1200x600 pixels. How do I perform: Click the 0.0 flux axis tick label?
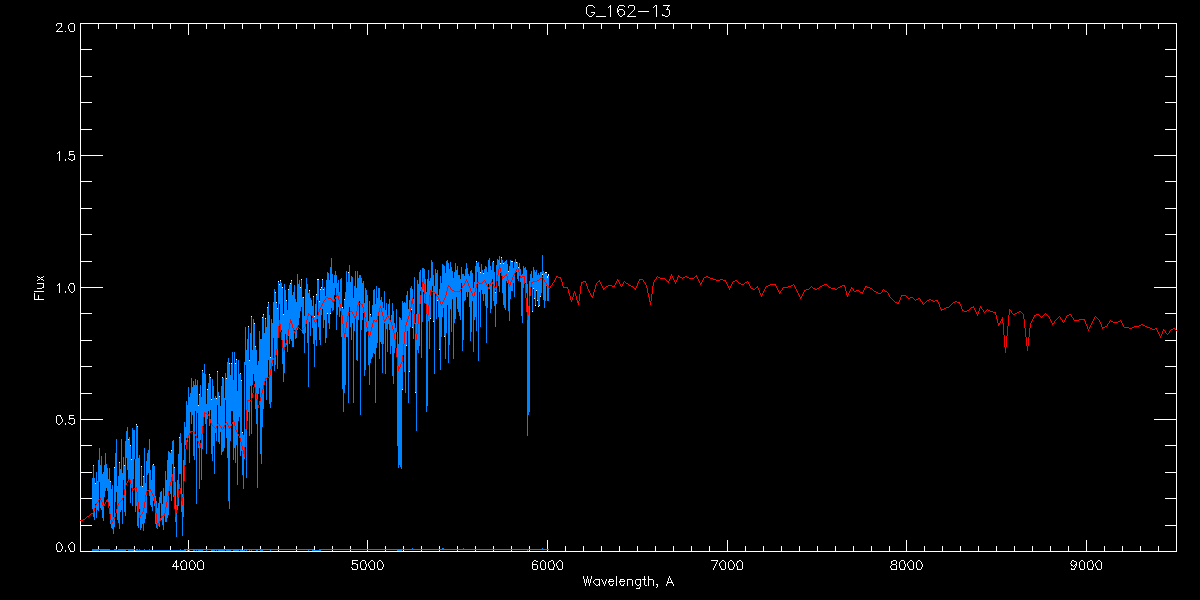coord(65,546)
